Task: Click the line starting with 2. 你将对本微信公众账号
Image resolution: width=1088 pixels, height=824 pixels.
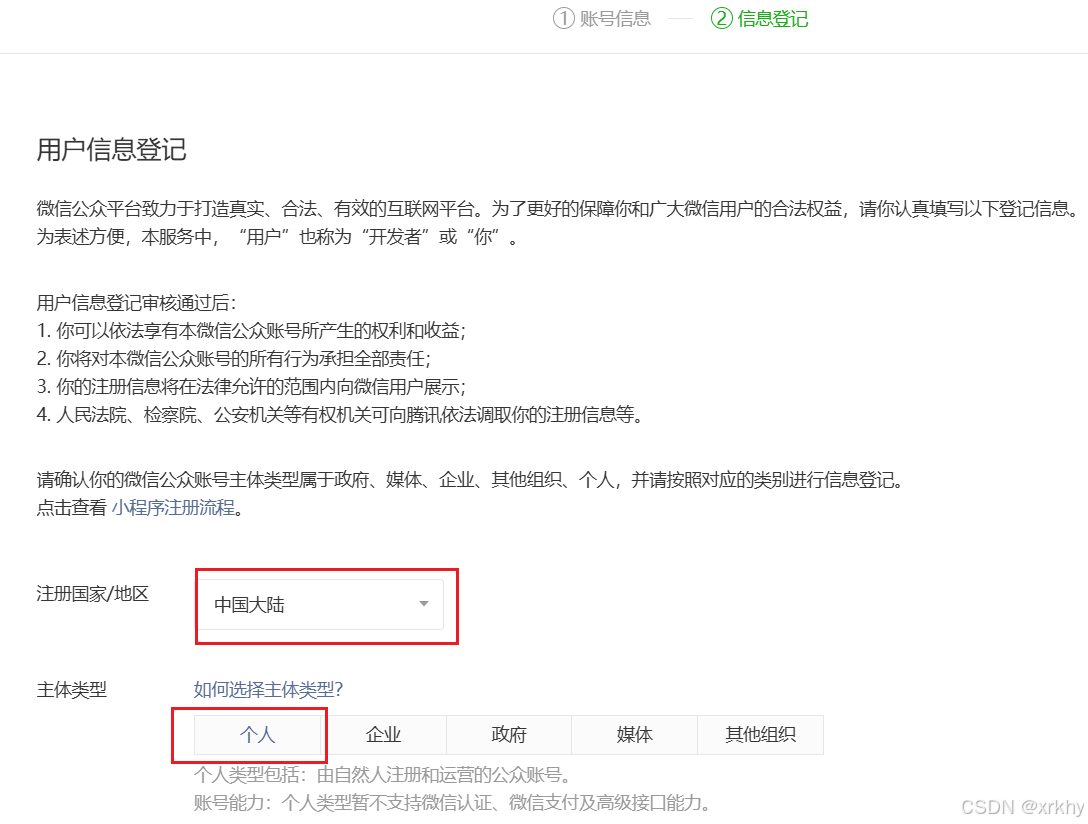Action: pyautogui.click(x=234, y=359)
